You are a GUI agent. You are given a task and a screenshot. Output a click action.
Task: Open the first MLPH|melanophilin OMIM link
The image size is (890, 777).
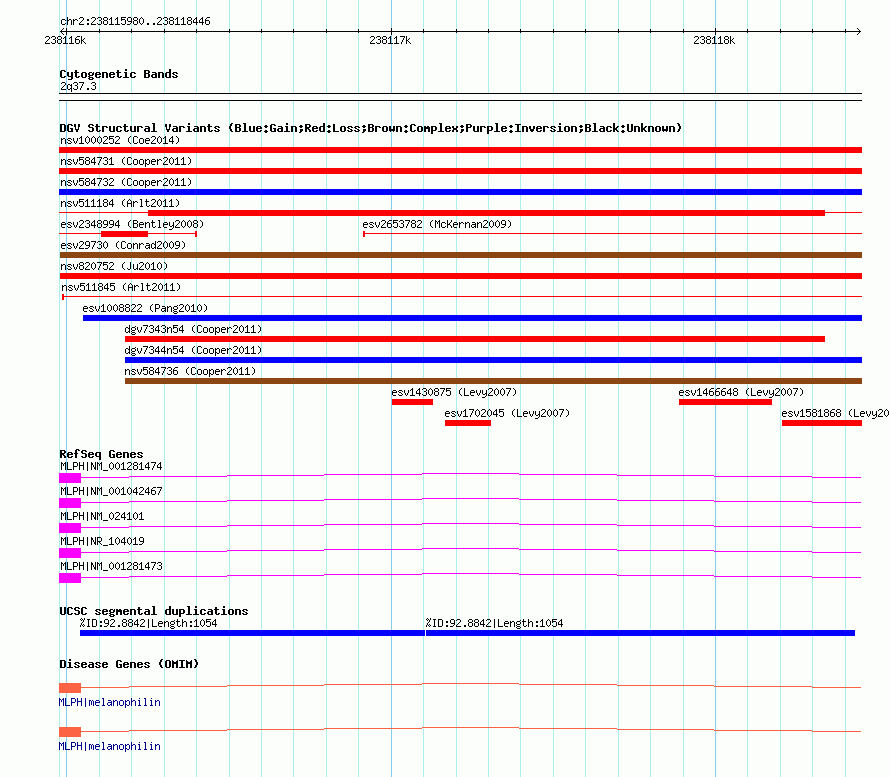click(x=110, y=702)
